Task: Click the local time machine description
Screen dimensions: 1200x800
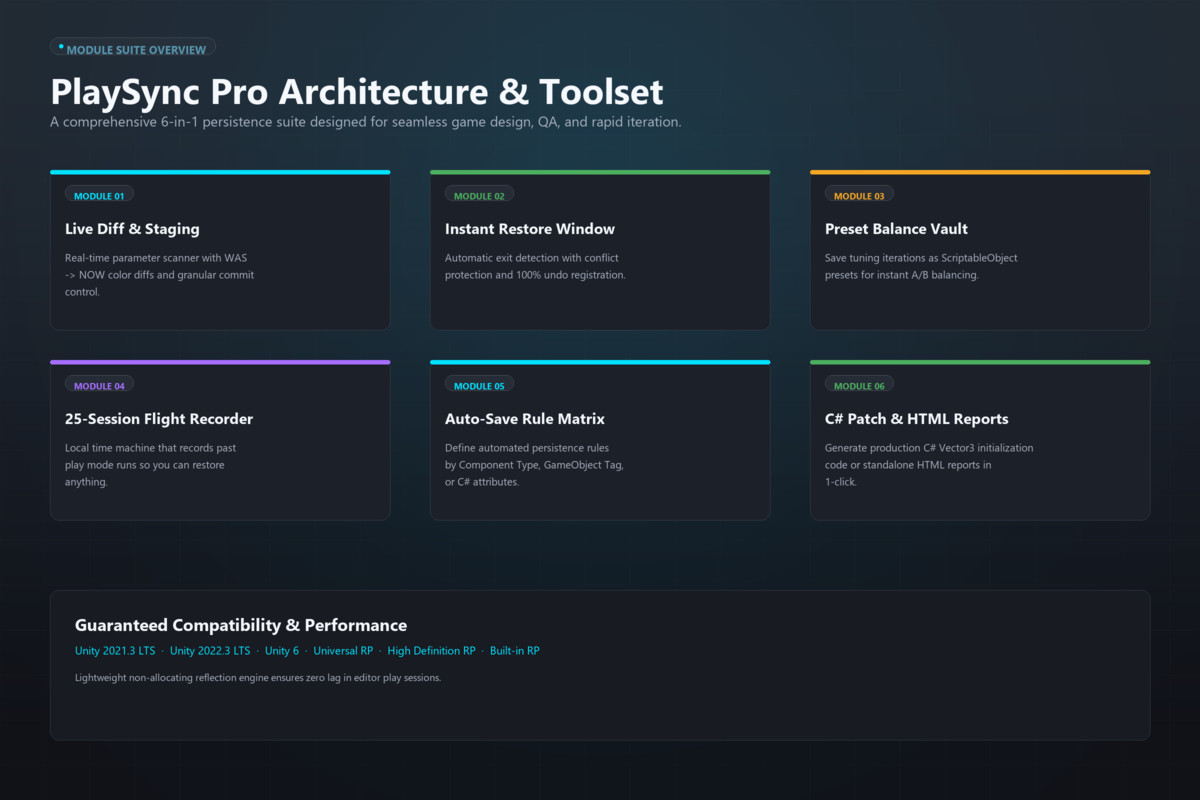Action: click(151, 465)
